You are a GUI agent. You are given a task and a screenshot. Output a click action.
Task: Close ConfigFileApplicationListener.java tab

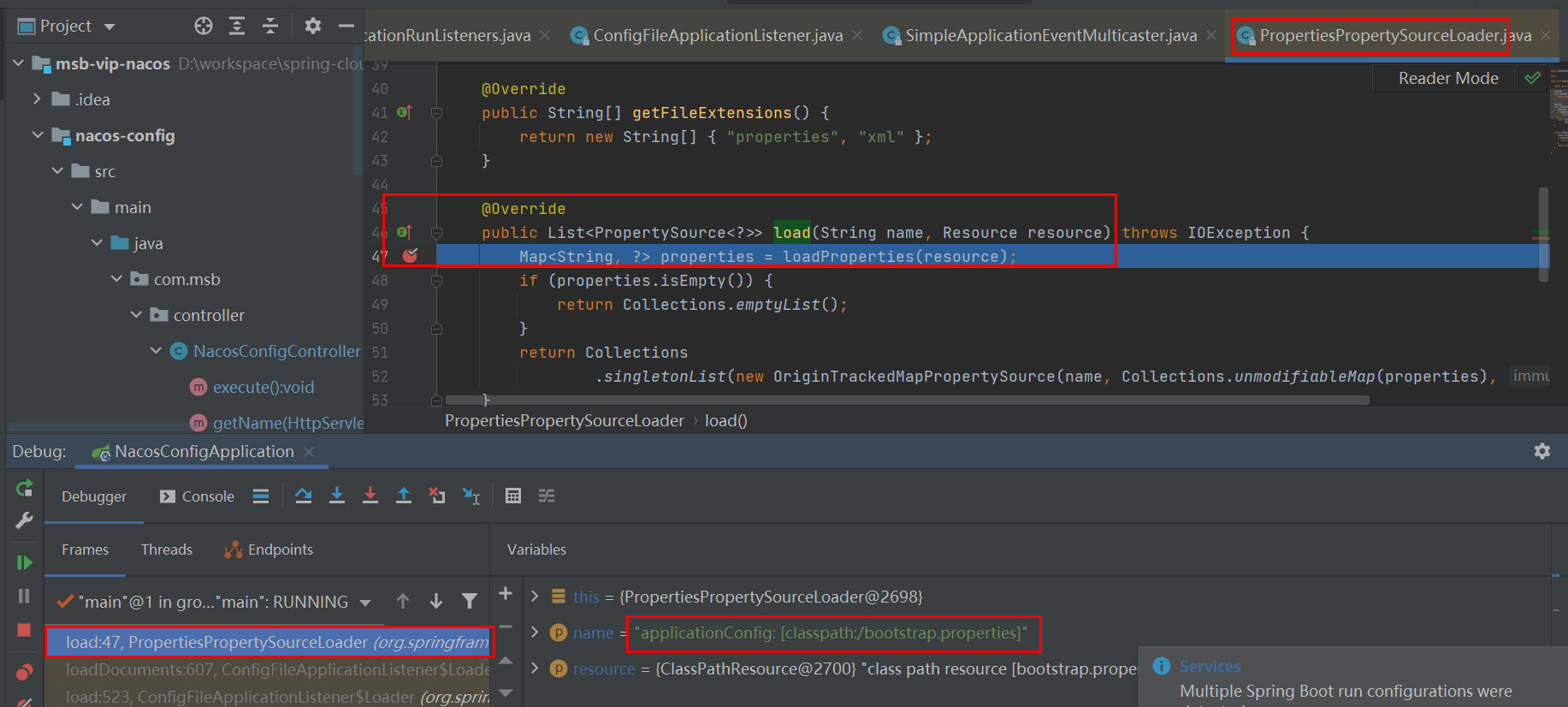pyautogui.click(x=857, y=35)
